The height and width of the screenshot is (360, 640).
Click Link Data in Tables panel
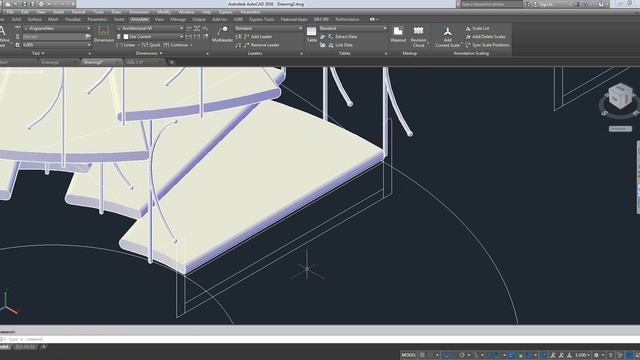340,45
